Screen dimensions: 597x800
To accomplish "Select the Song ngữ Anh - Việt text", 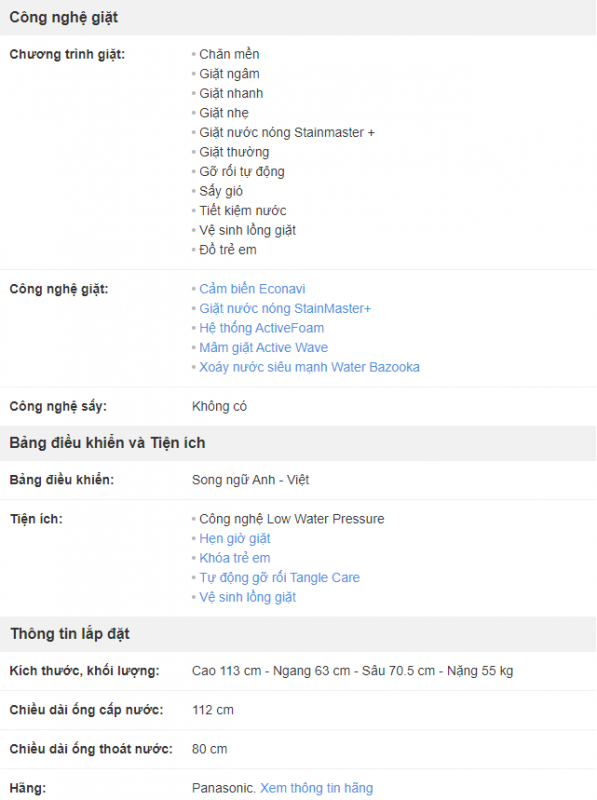I will point(251,480).
